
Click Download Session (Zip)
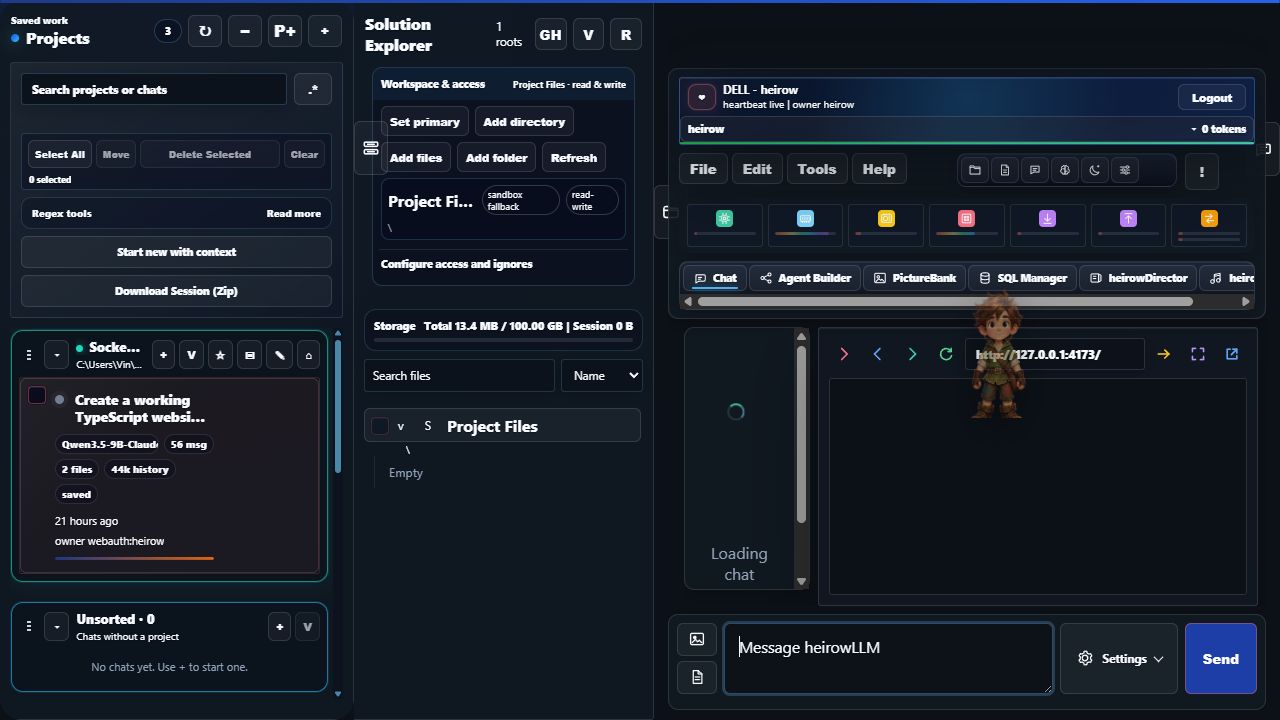point(176,291)
